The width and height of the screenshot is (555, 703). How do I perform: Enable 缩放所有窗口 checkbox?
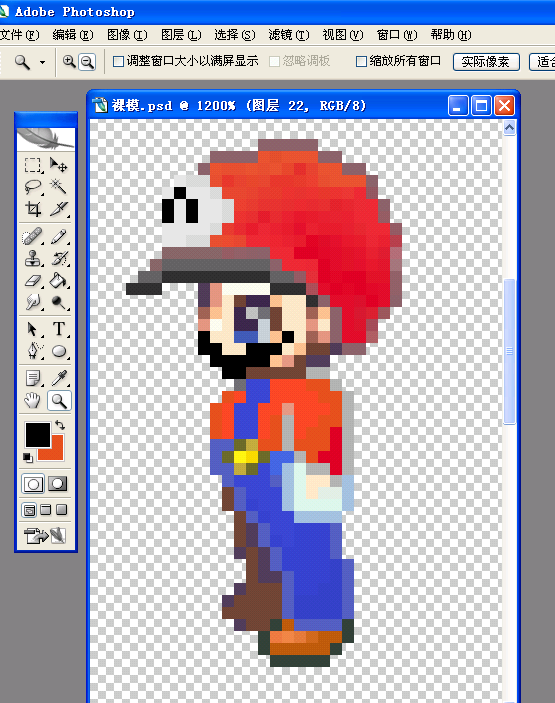click(x=361, y=61)
